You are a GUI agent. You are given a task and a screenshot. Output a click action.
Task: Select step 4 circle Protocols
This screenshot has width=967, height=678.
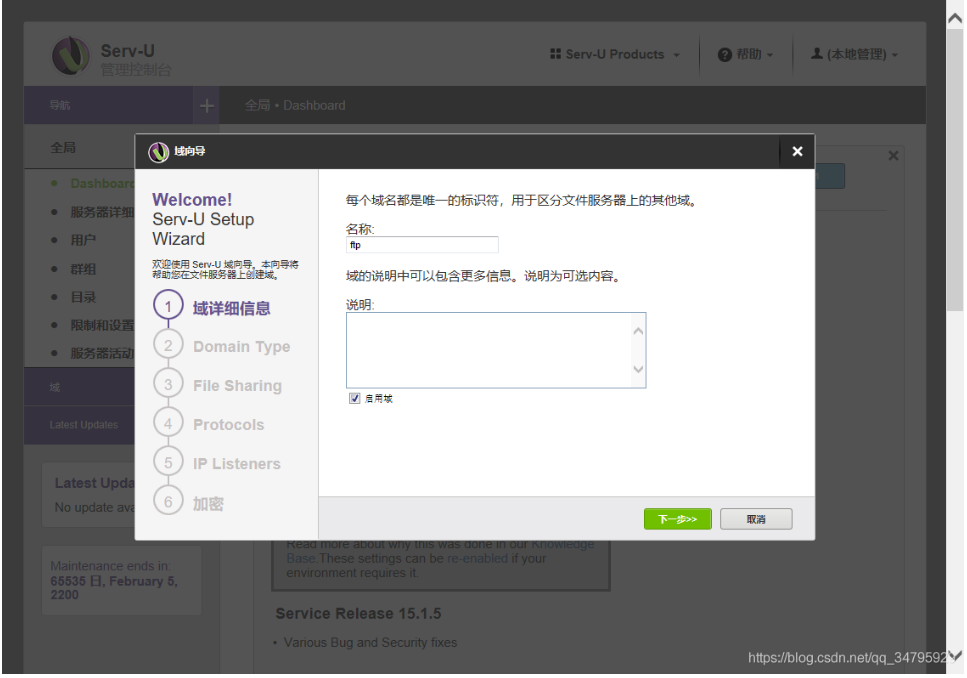tap(168, 424)
